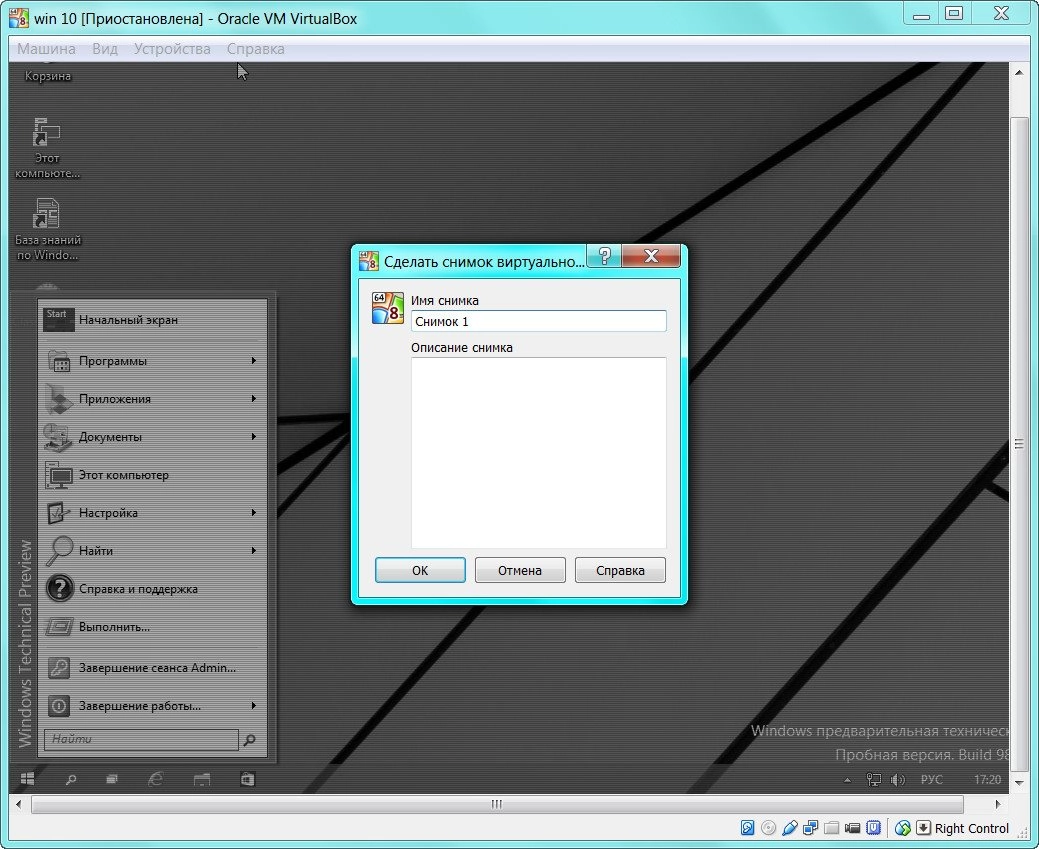Open the Машина menu
Screen dimensions: 1039x849
click(x=46, y=49)
